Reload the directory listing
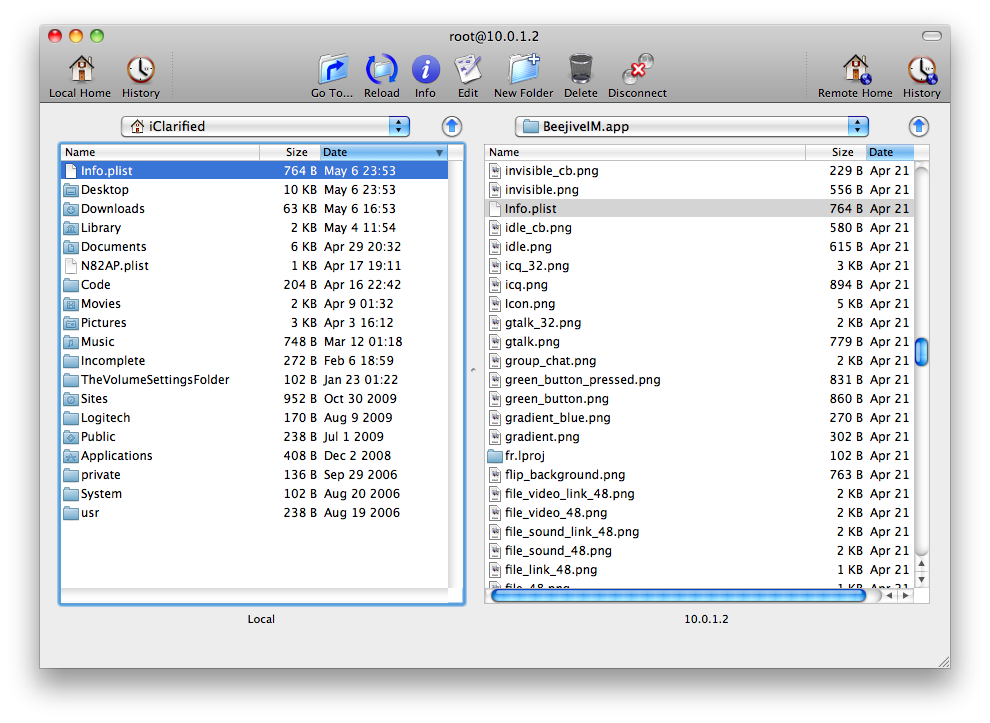The image size is (990, 723). tap(381, 72)
